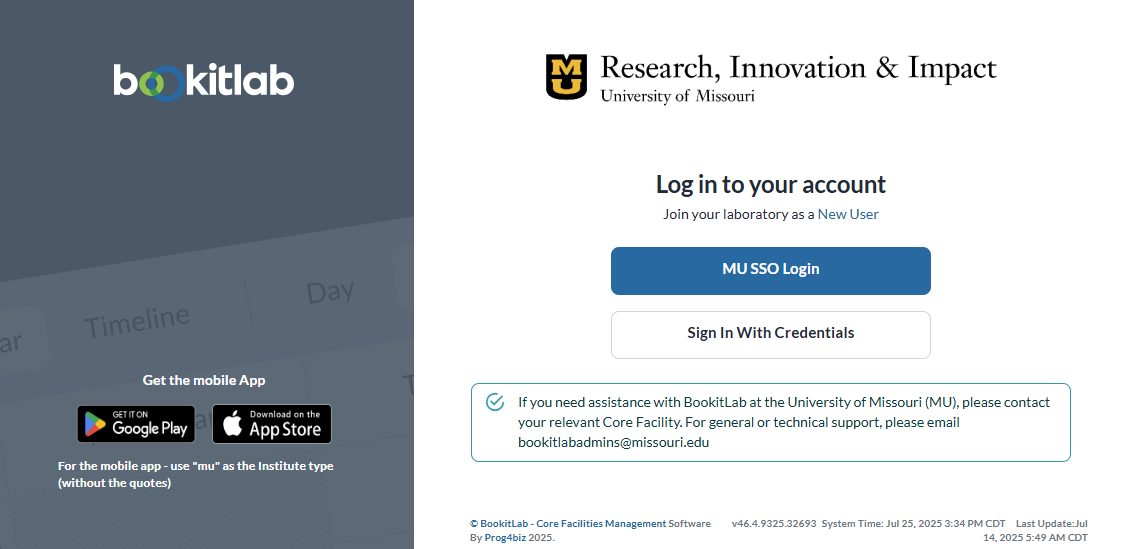Click the Google Play triangle icon

[95, 424]
